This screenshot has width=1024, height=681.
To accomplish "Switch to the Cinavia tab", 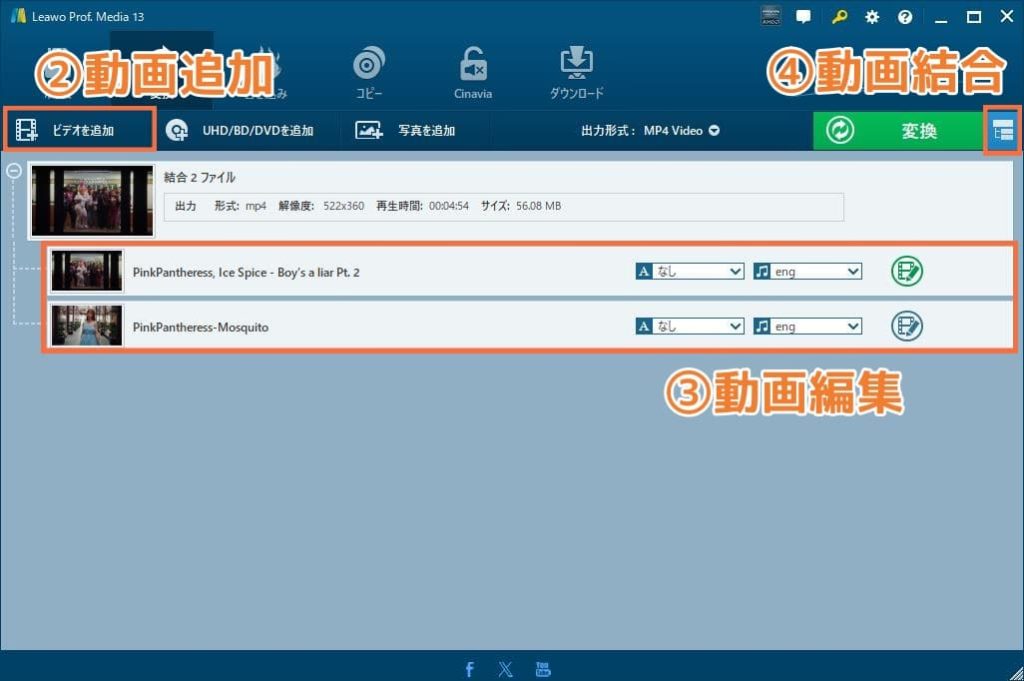I will (473, 75).
